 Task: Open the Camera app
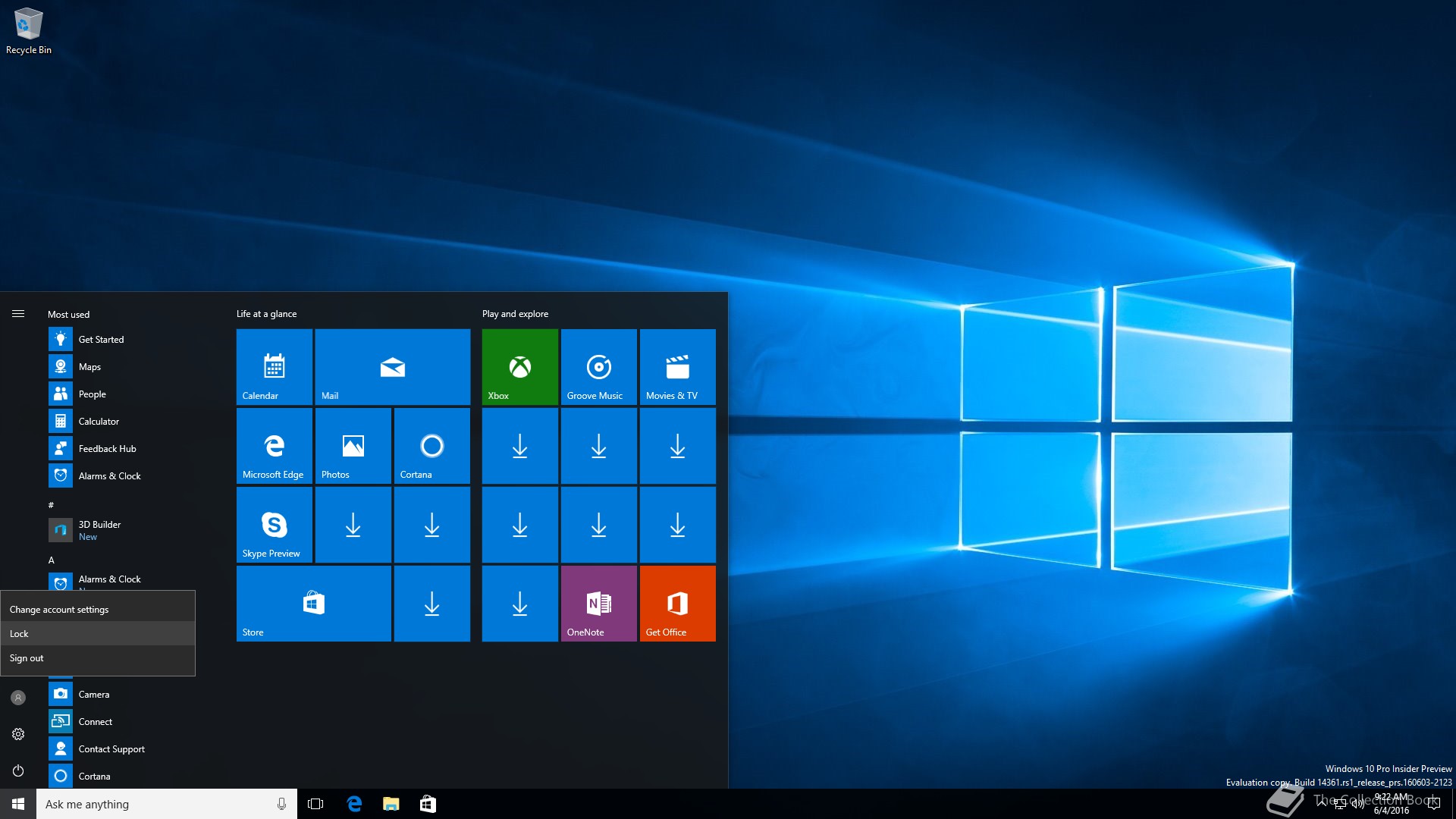[121, 694]
